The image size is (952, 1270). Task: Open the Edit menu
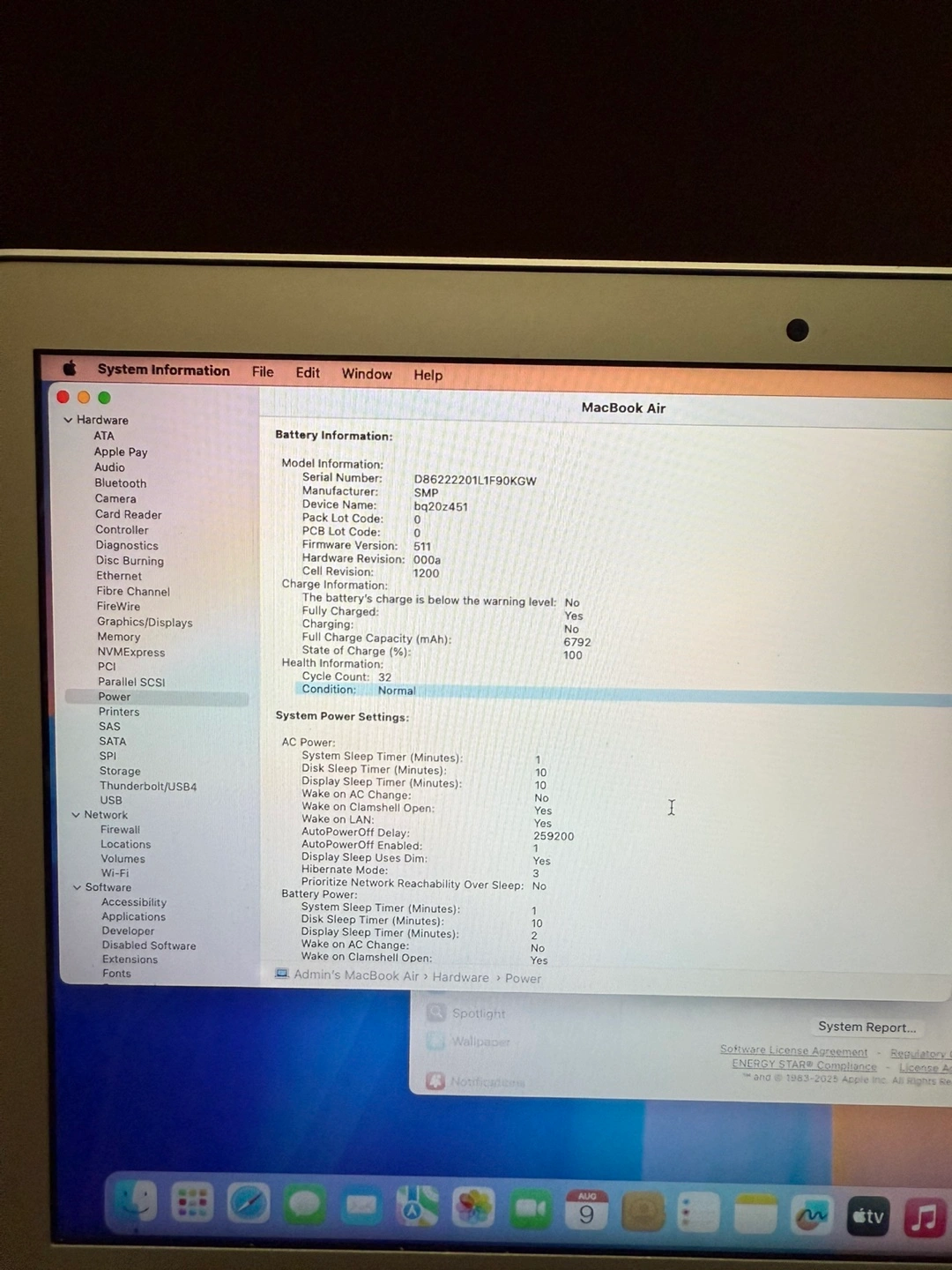[308, 373]
